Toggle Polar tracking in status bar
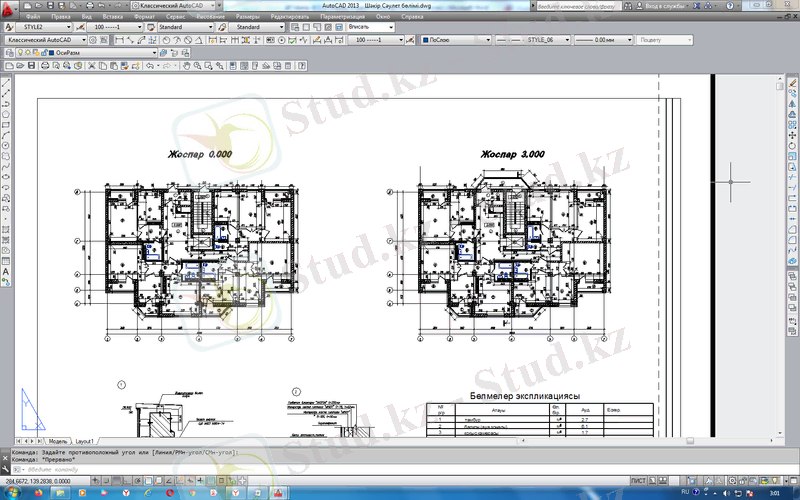The width and height of the screenshot is (800, 500). click(138, 481)
